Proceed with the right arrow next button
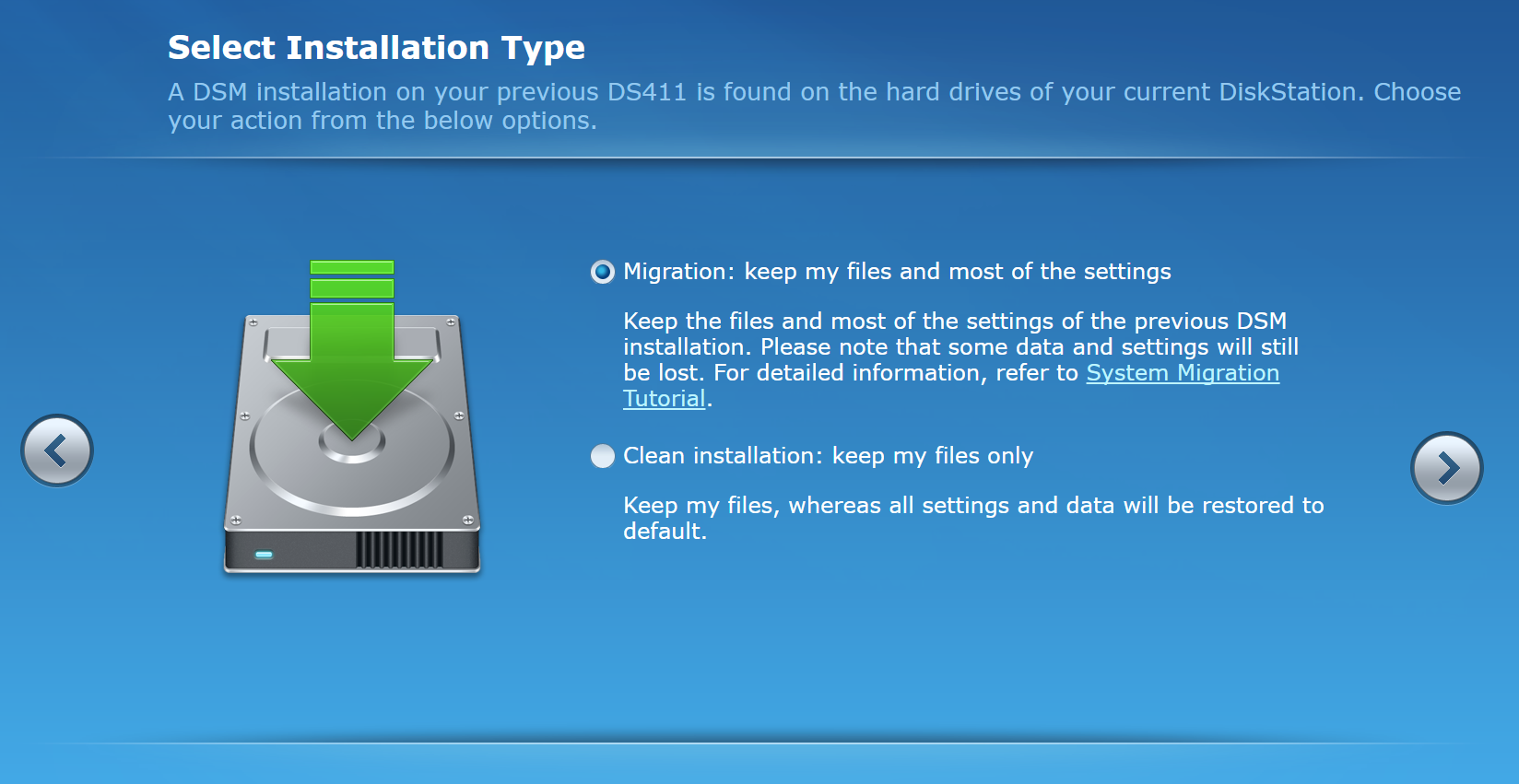Screen dimensions: 1519x784 tap(1447, 468)
